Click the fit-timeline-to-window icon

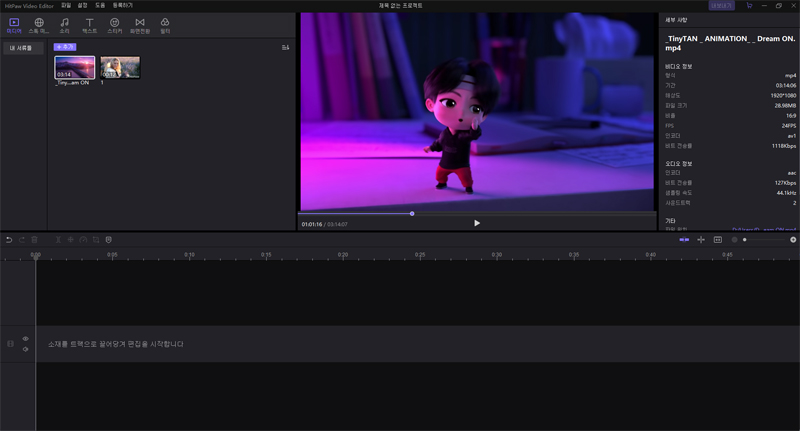[718, 240]
